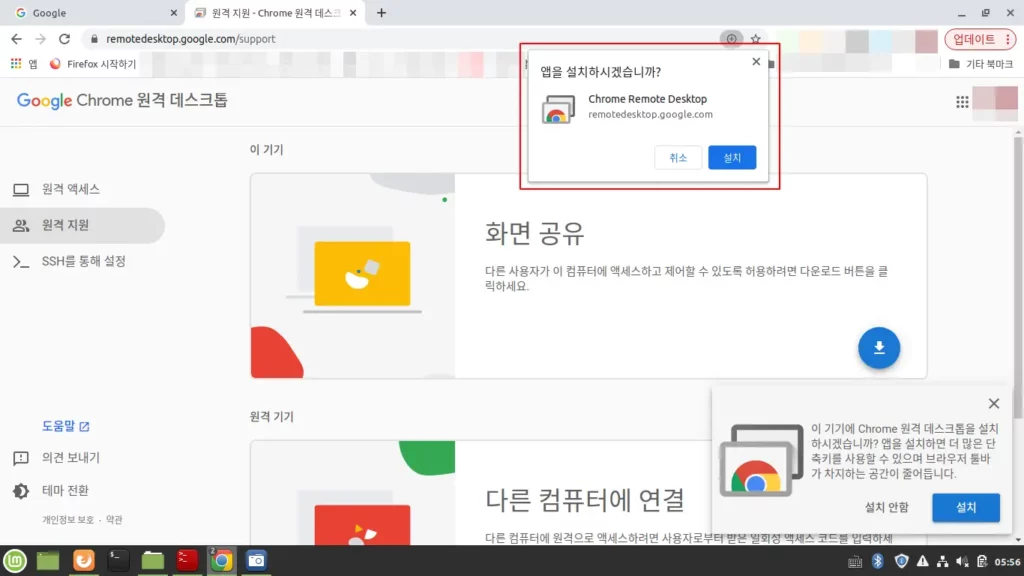Open the terminal from taskbar
Viewport: 1024px width, 576px height.
[118, 561]
